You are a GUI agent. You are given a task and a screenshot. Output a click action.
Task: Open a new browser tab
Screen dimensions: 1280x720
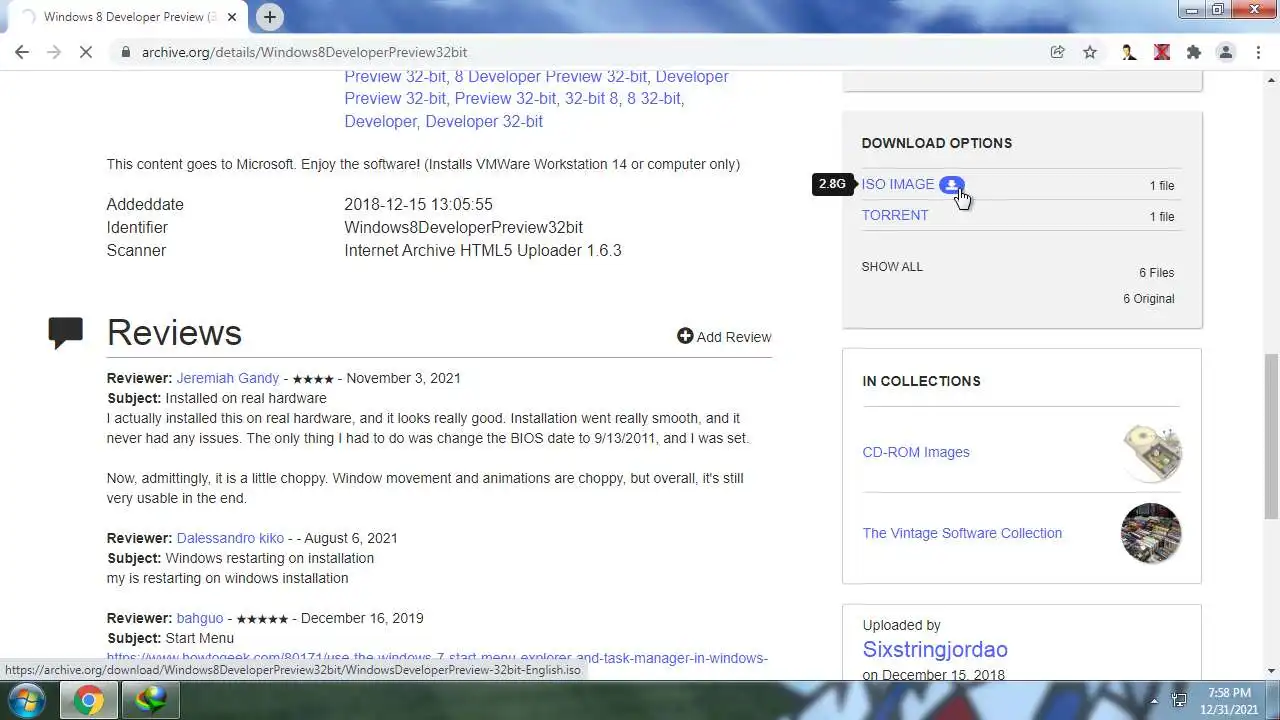point(270,17)
